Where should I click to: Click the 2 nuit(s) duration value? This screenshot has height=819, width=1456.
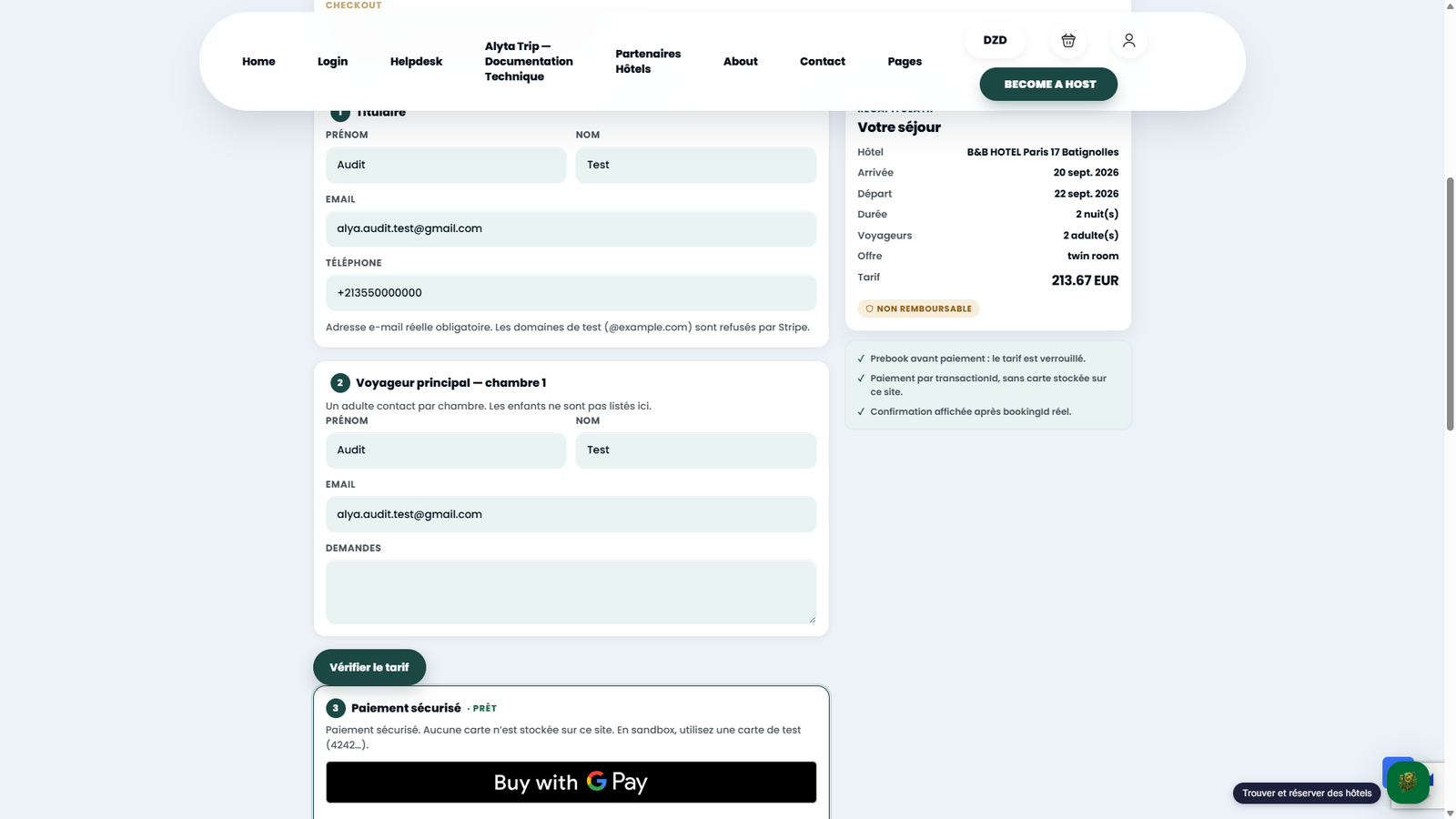(1097, 214)
